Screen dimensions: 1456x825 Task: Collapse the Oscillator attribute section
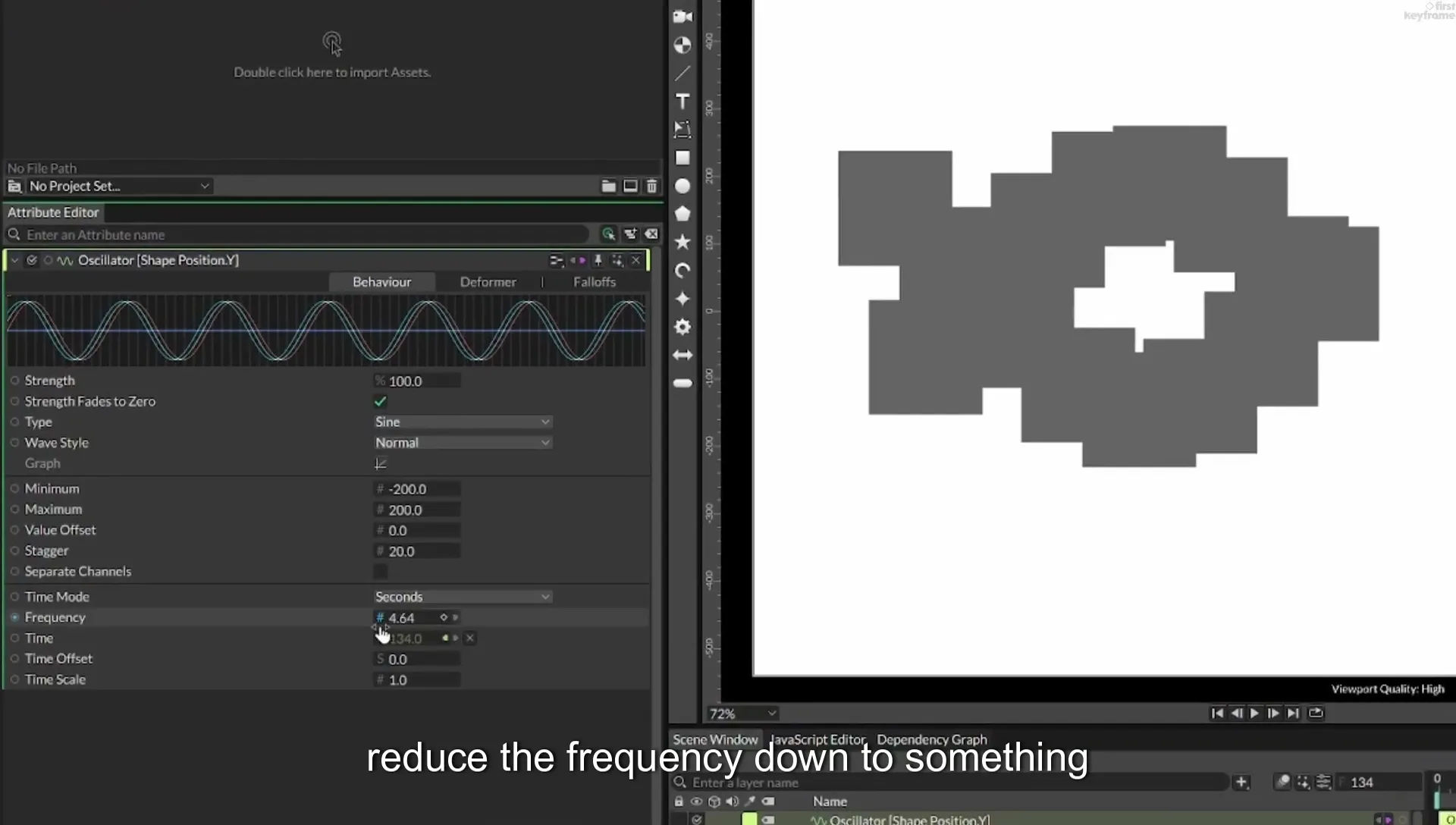(x=14, y=260)
